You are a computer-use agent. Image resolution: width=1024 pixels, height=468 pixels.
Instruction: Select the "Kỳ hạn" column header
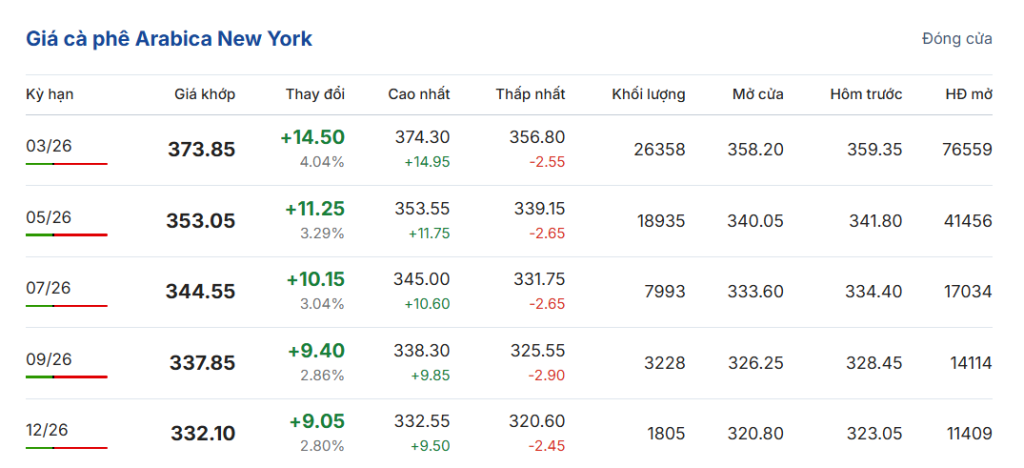pyautogui.click(x=50, y=94)
